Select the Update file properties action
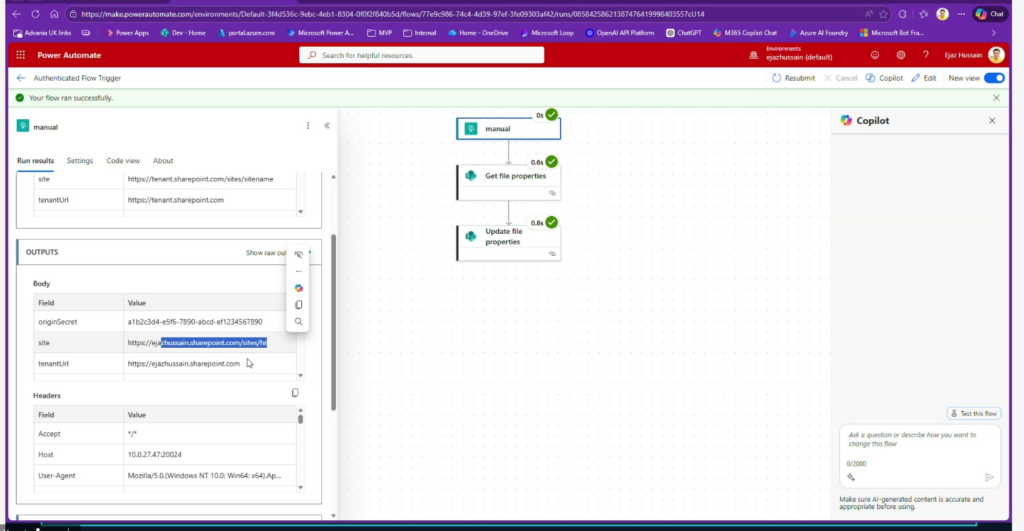The width and height of the screenshot is (1024, 531). click(x=508, y=242)
